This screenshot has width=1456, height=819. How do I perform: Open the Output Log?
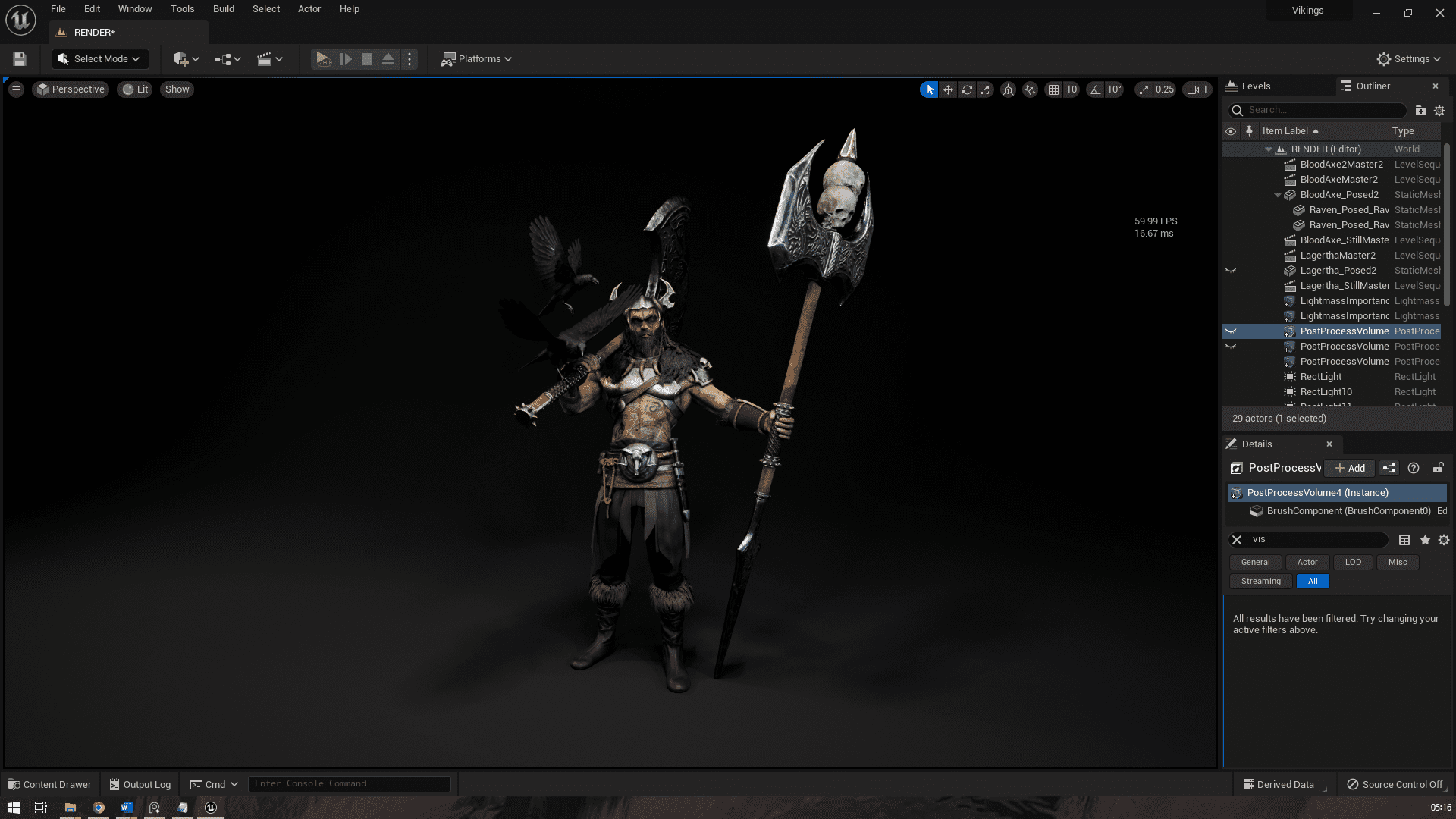pos(140,785)
